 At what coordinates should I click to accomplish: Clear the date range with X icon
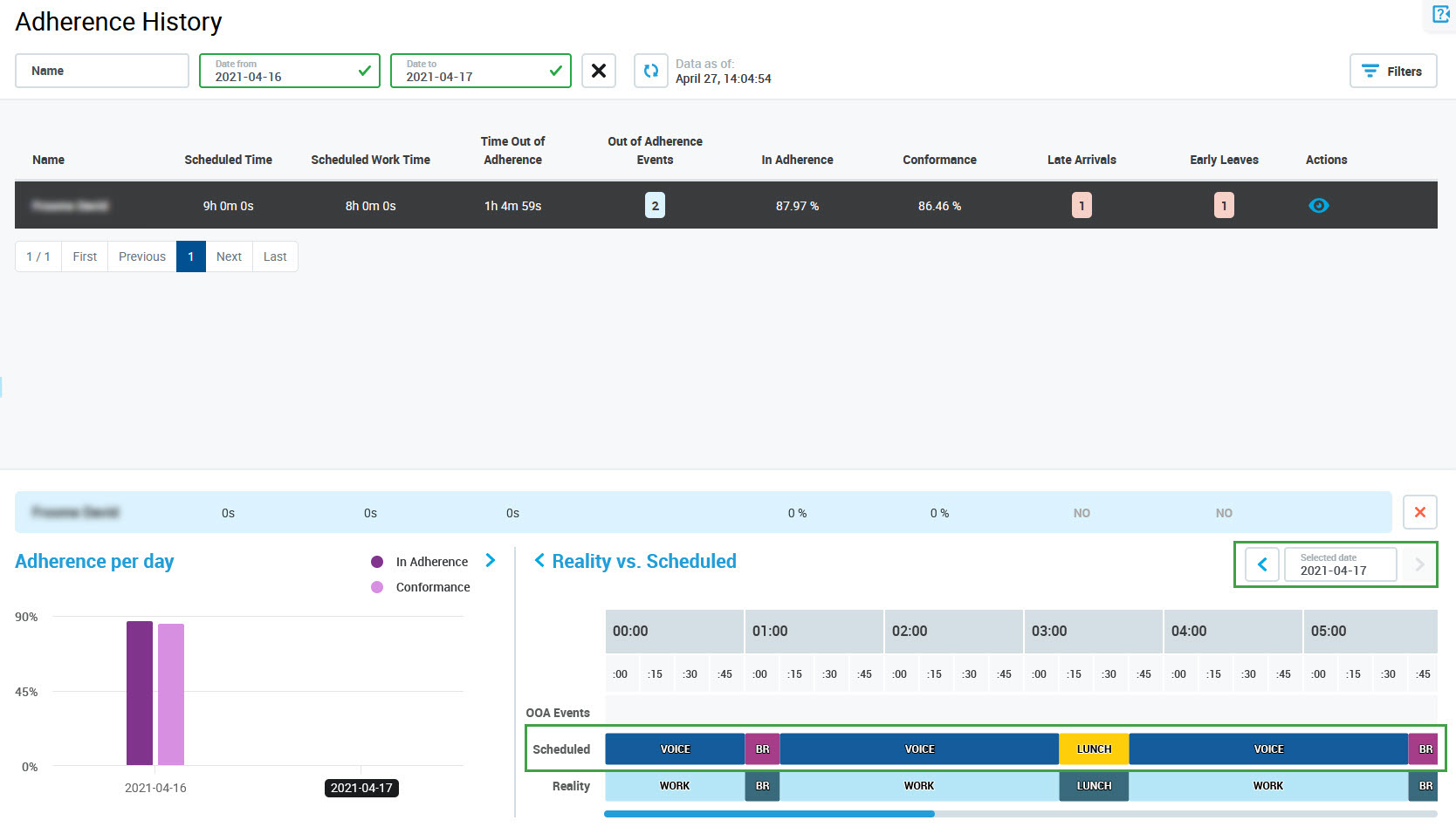pos(599,71)
